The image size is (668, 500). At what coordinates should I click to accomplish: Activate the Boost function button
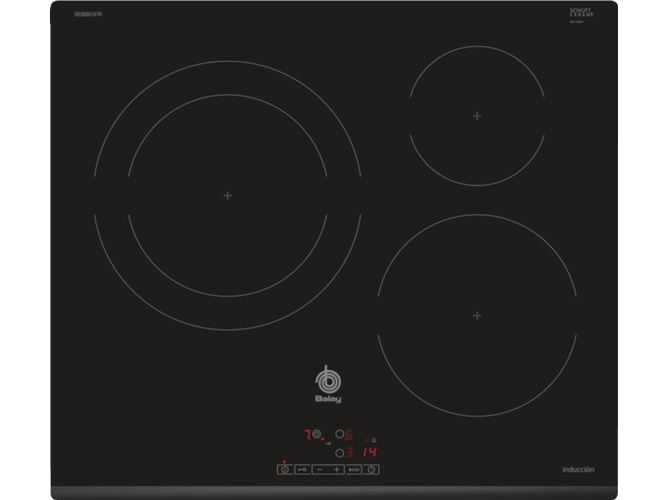354,468
